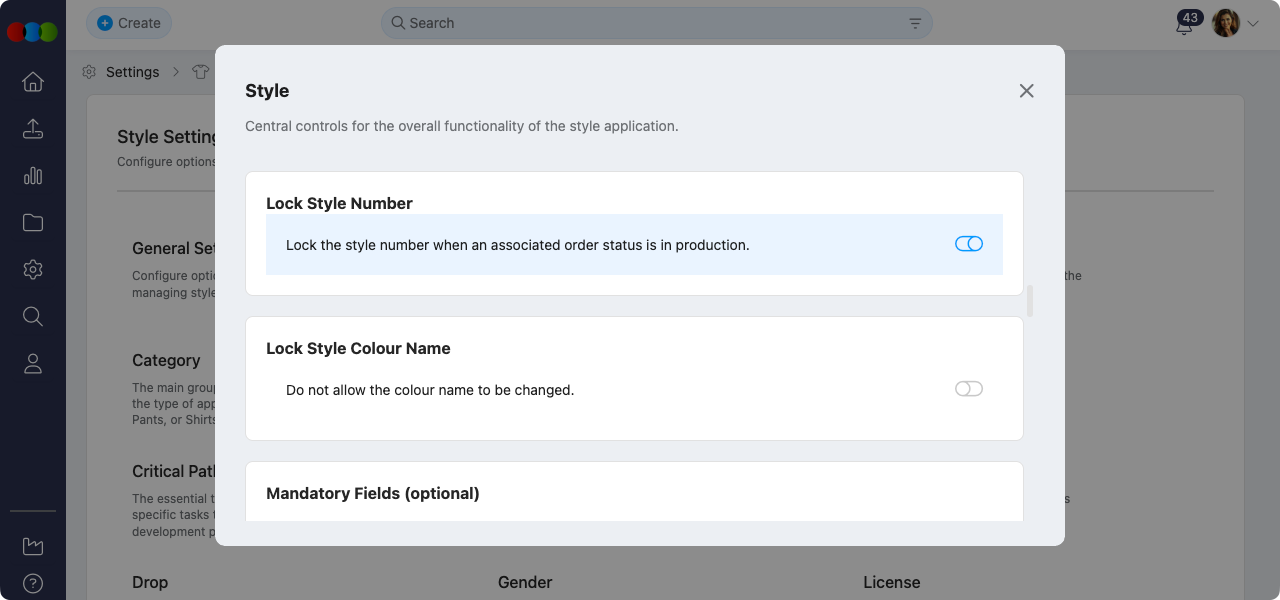Image resolution: width=1280 pixels, height=600 pixels.
Task: Close the Style dialog
Action: click(x=1026, y=91)
